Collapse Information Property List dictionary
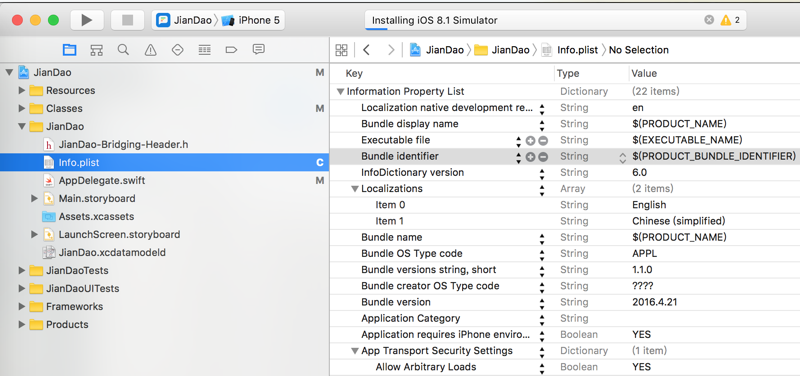 (340, 92)
